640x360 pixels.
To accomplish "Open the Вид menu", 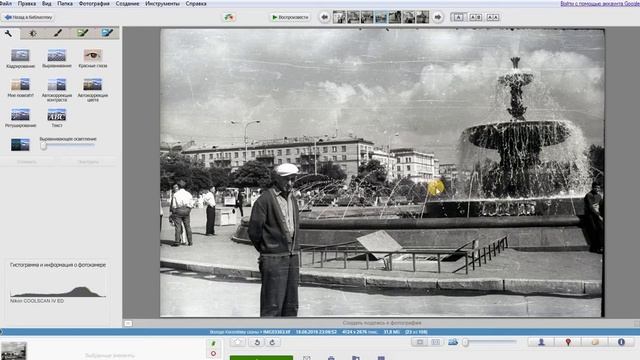I will [x=47, y=4].
